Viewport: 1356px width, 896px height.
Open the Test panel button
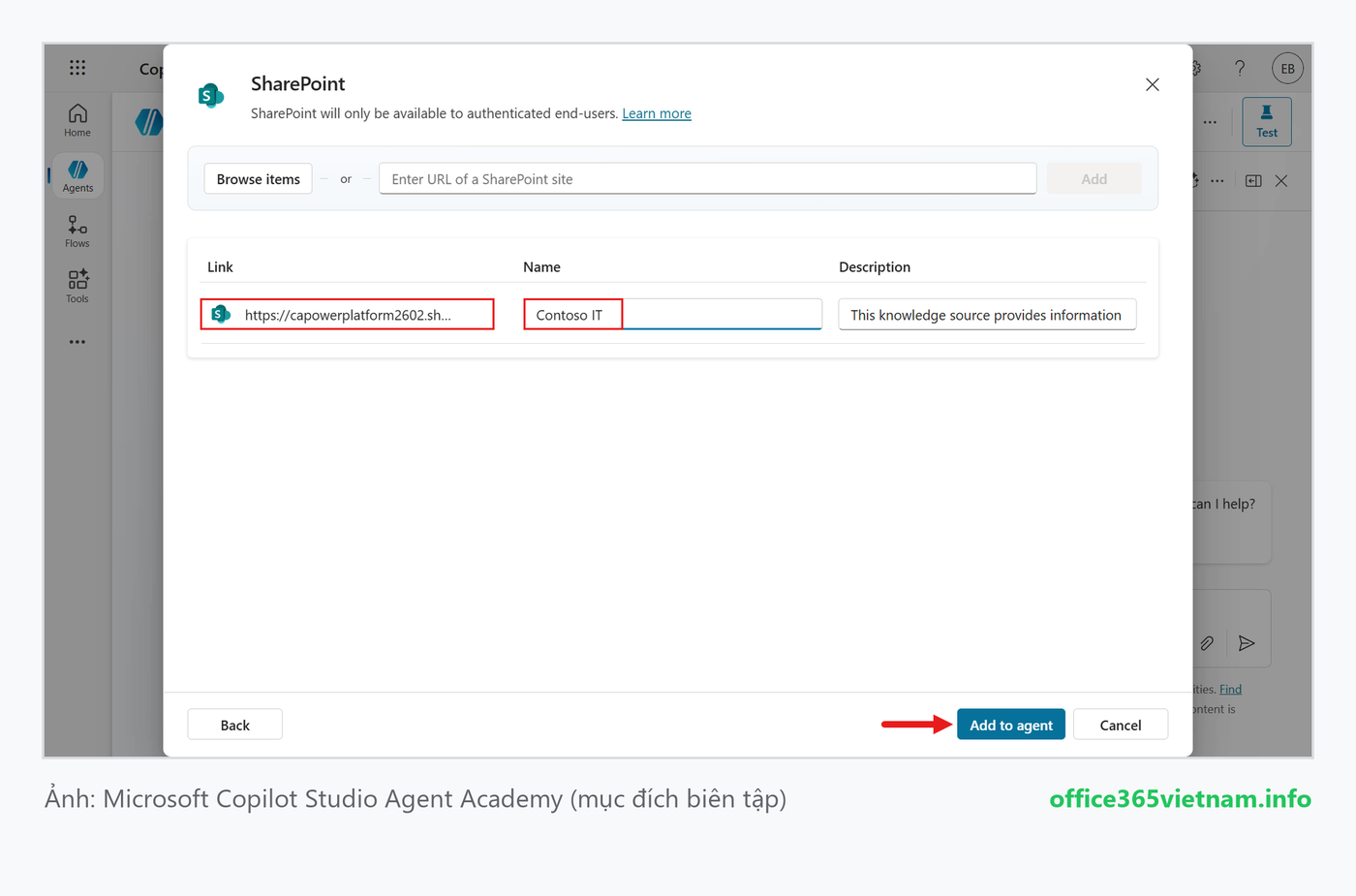1267,122
